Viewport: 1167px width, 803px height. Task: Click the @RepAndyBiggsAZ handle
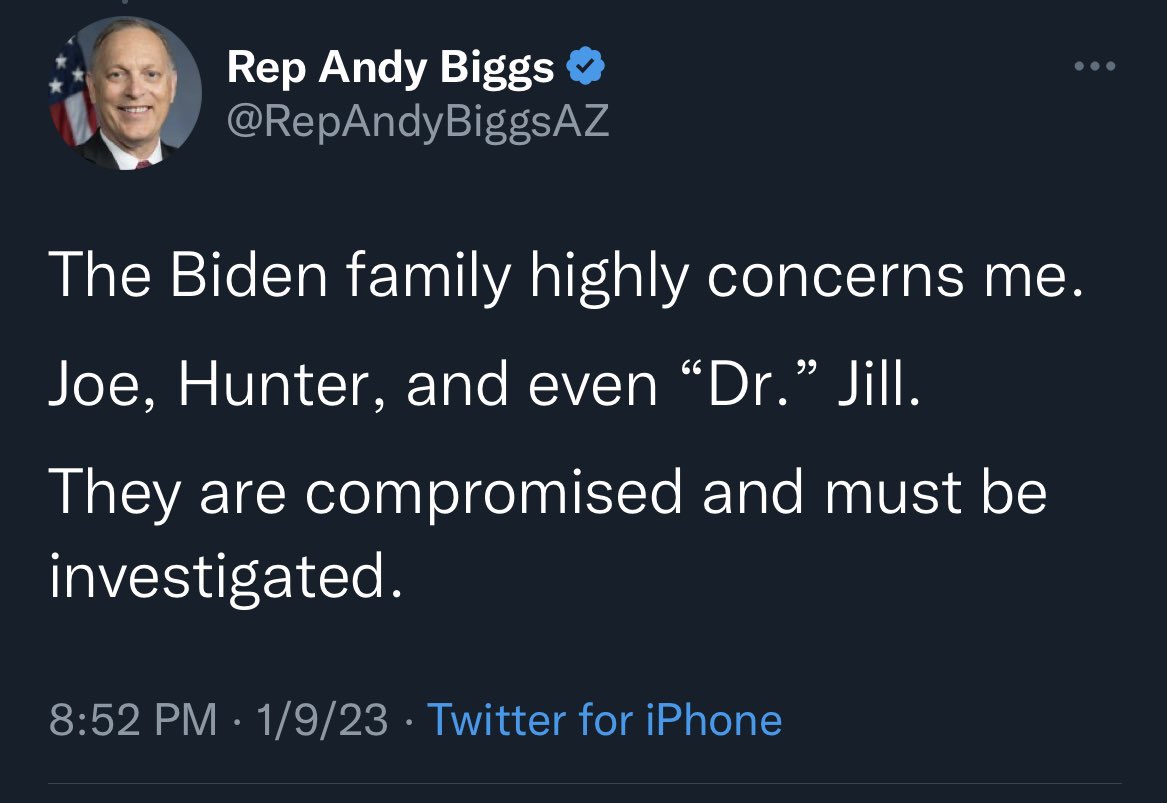(x=418, y=121)
